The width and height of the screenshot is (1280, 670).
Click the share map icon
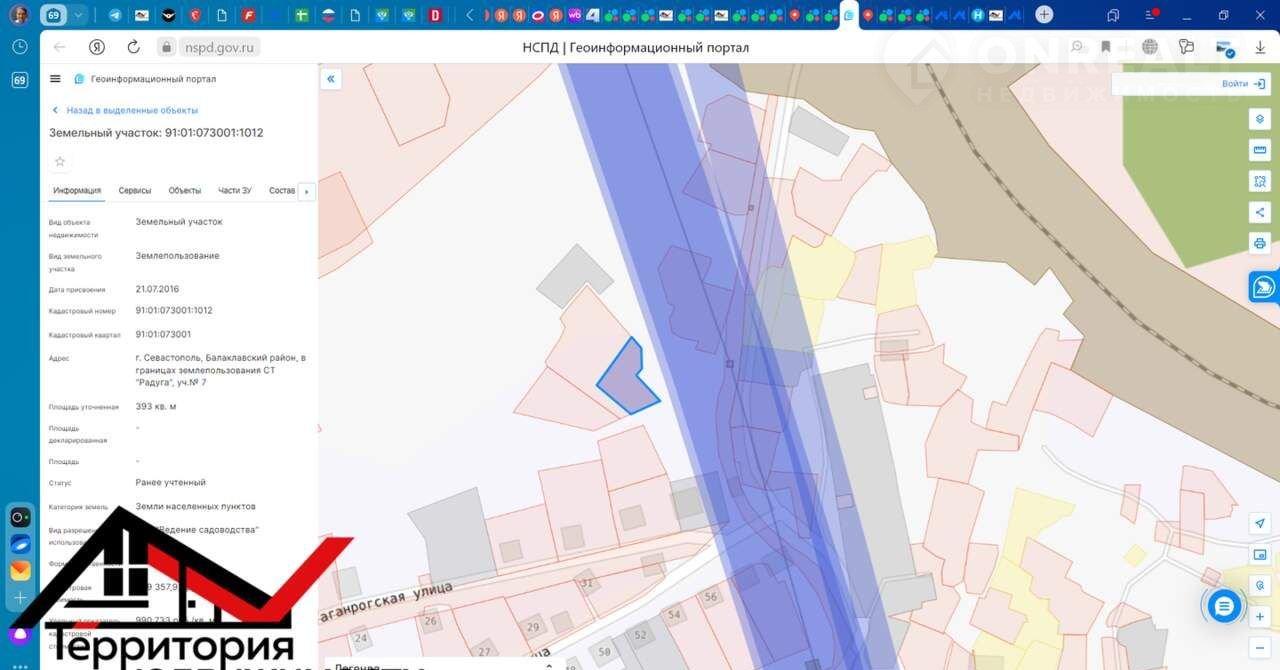tap(1259, 212)
